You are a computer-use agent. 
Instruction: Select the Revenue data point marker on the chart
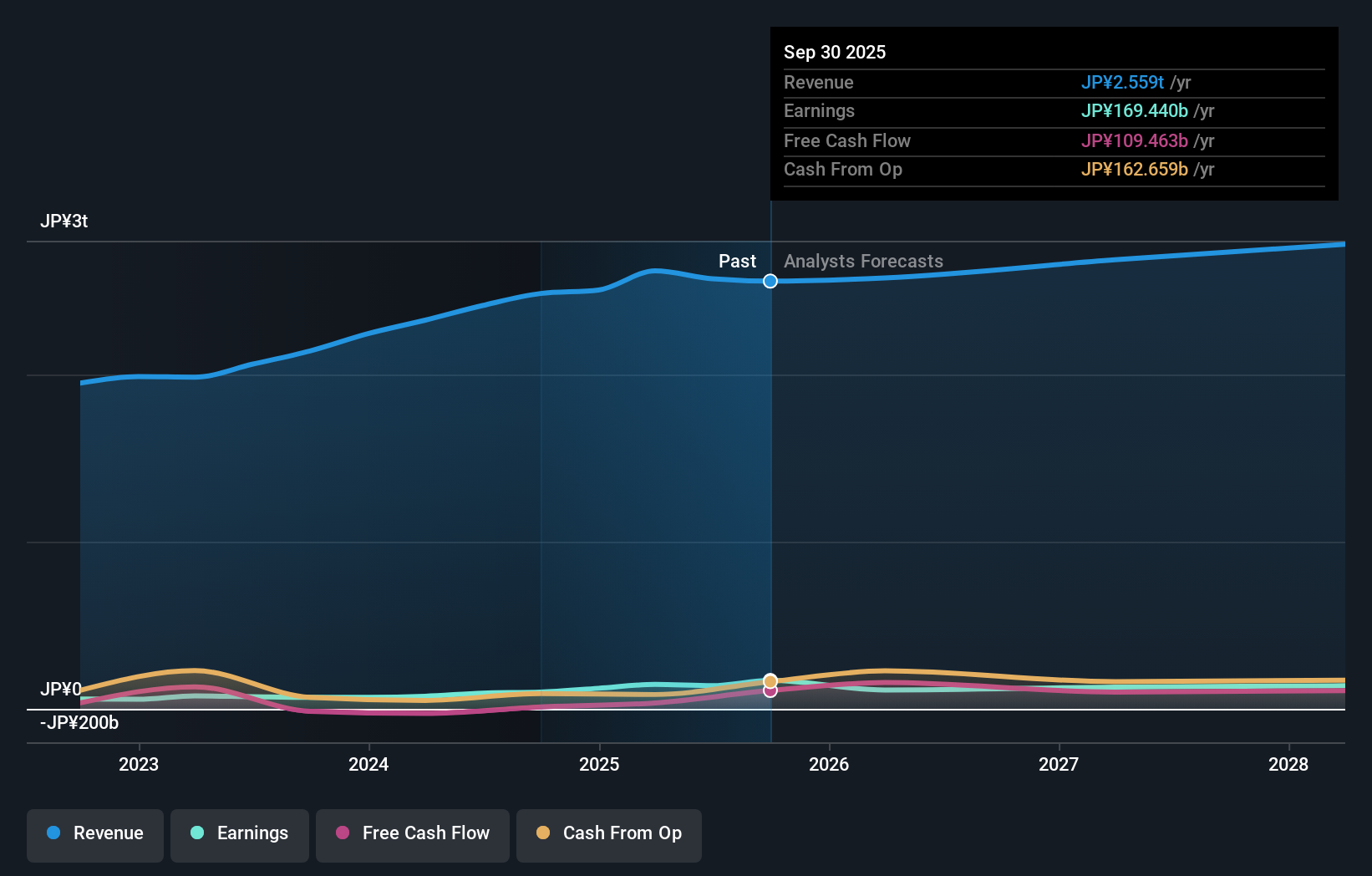[x=770, y=281]
